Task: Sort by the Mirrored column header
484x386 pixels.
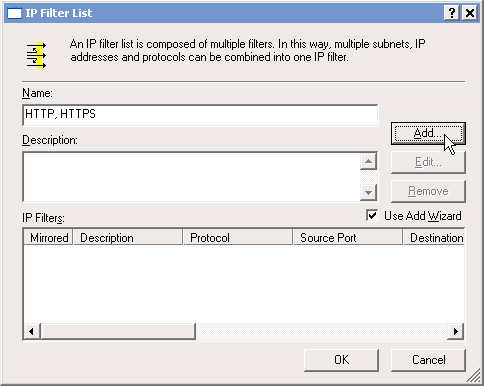Action: click(x=48, y=238)
